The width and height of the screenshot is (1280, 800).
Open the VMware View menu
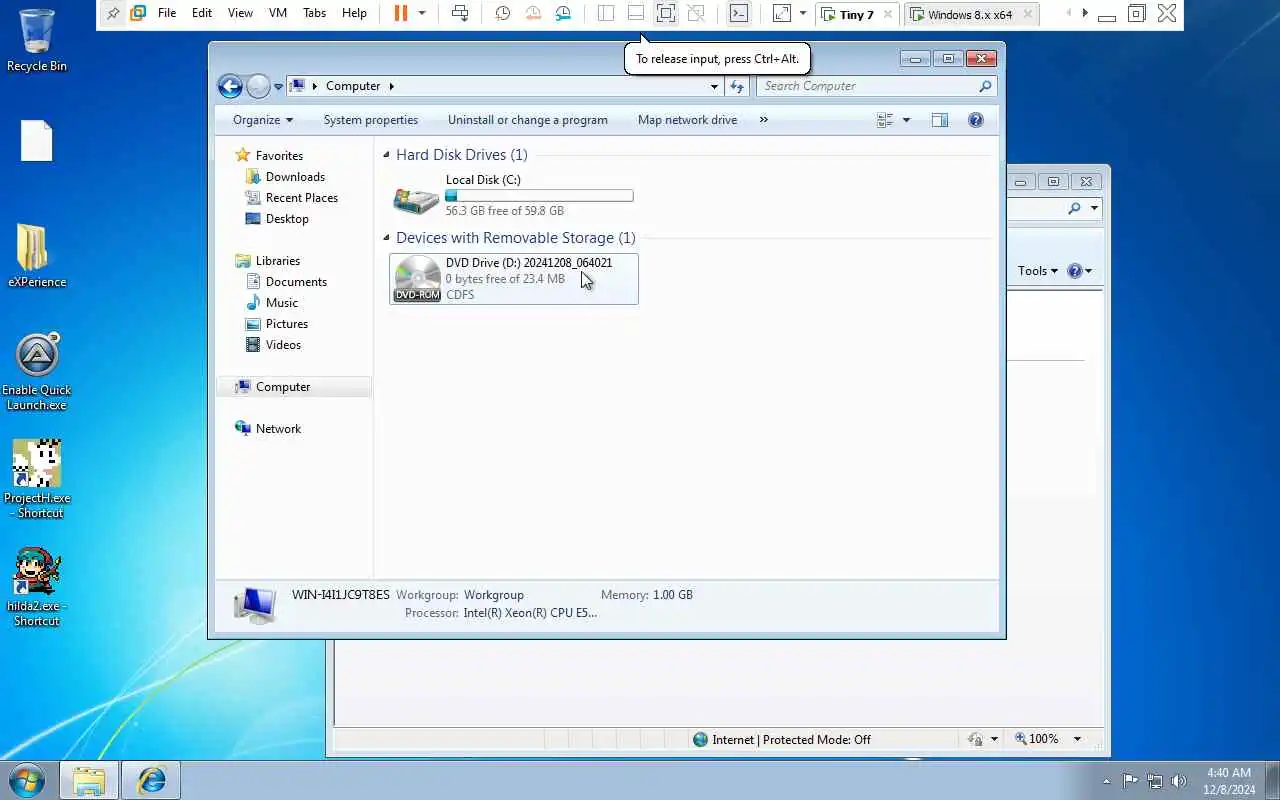pos(240,13)
